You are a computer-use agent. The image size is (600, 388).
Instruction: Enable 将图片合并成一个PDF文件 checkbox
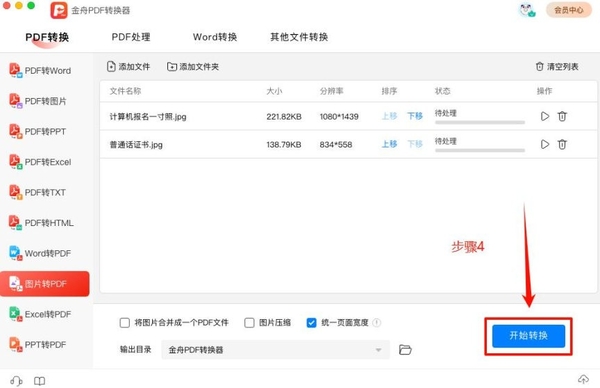point(125,323)
